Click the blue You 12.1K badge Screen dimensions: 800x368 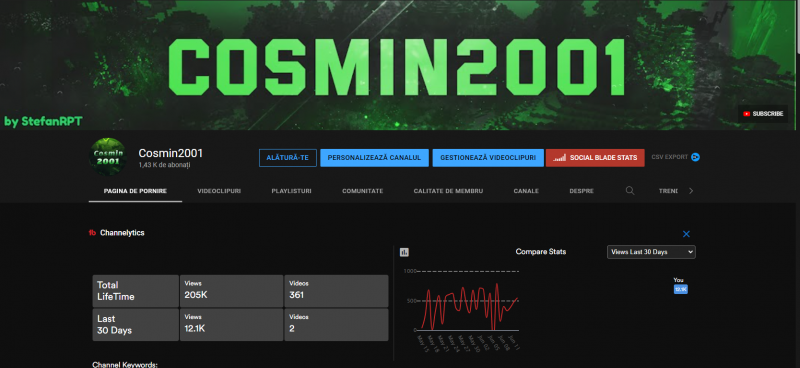681,289
